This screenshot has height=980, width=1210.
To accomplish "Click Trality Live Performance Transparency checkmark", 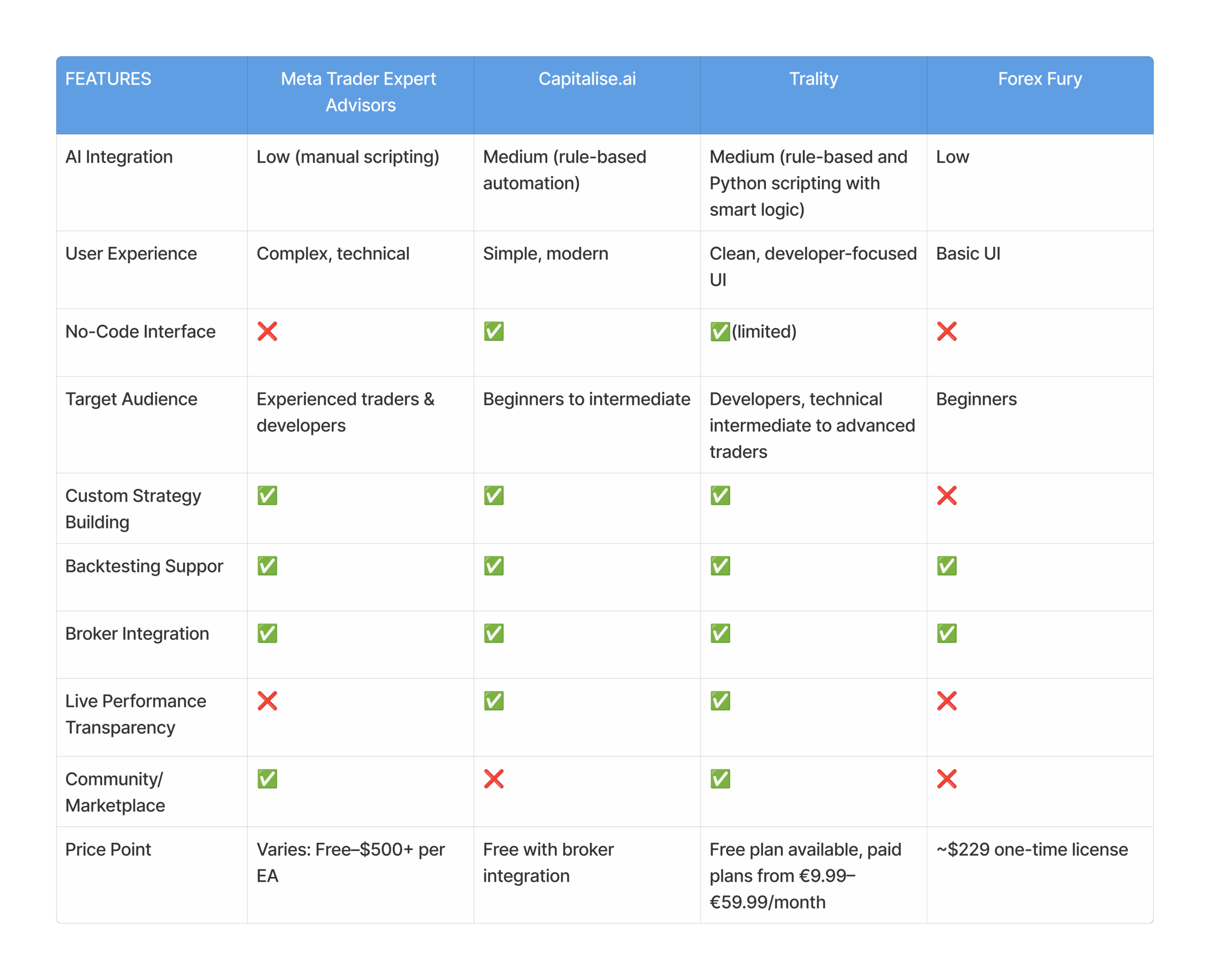I will point(720,701).
